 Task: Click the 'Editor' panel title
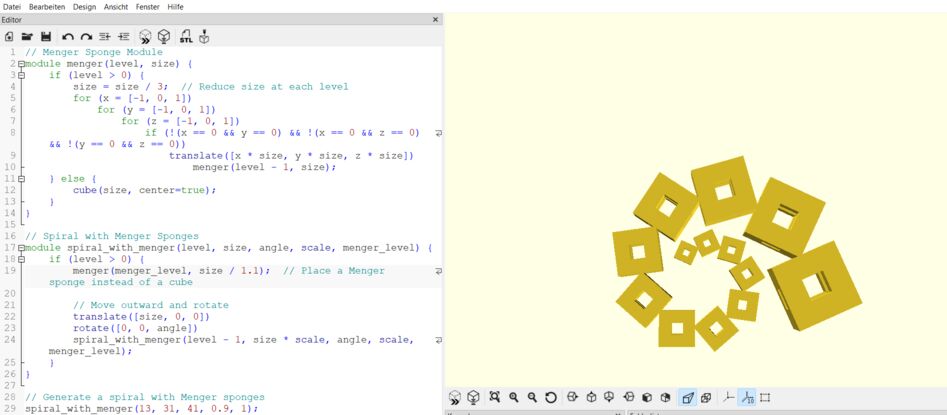11,20
